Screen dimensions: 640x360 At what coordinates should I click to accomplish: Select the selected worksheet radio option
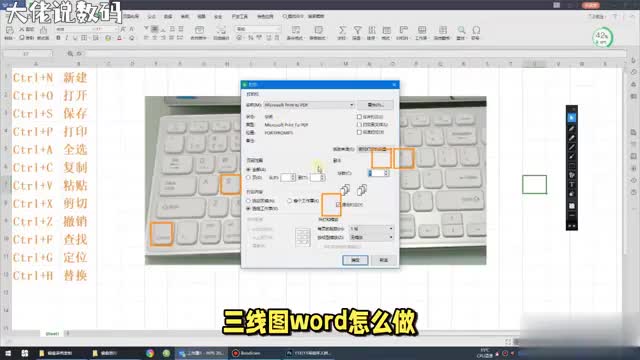[x=248, y=209]
